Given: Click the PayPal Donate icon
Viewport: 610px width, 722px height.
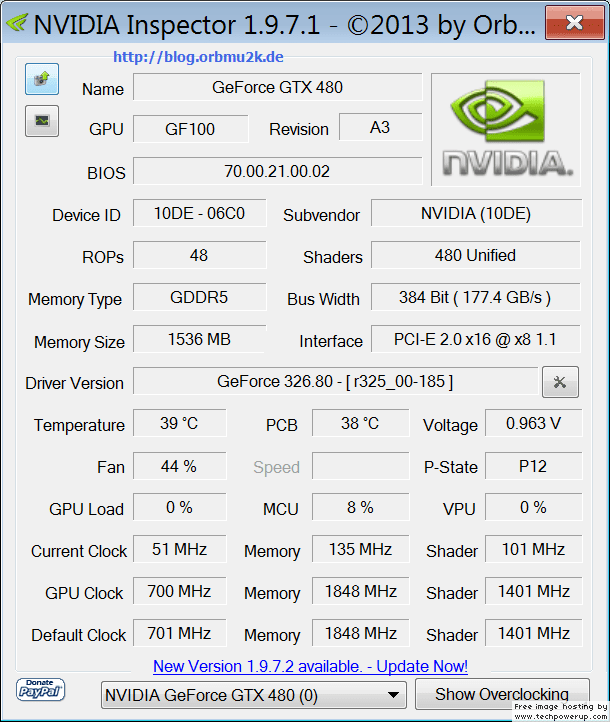Looking at the screenshot, I should 41,690.
